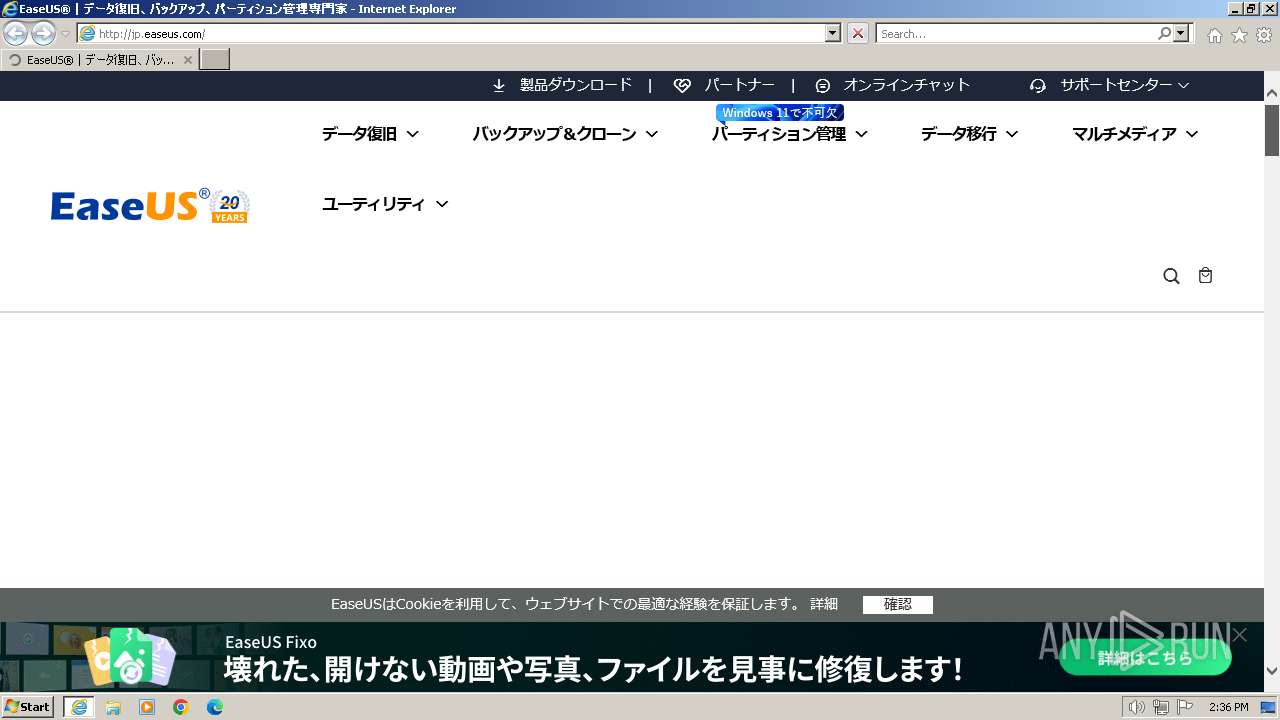1280x720 pixels.
Task: Click the address bar with jp.easeus.com
Action: [x=451, y=34]
